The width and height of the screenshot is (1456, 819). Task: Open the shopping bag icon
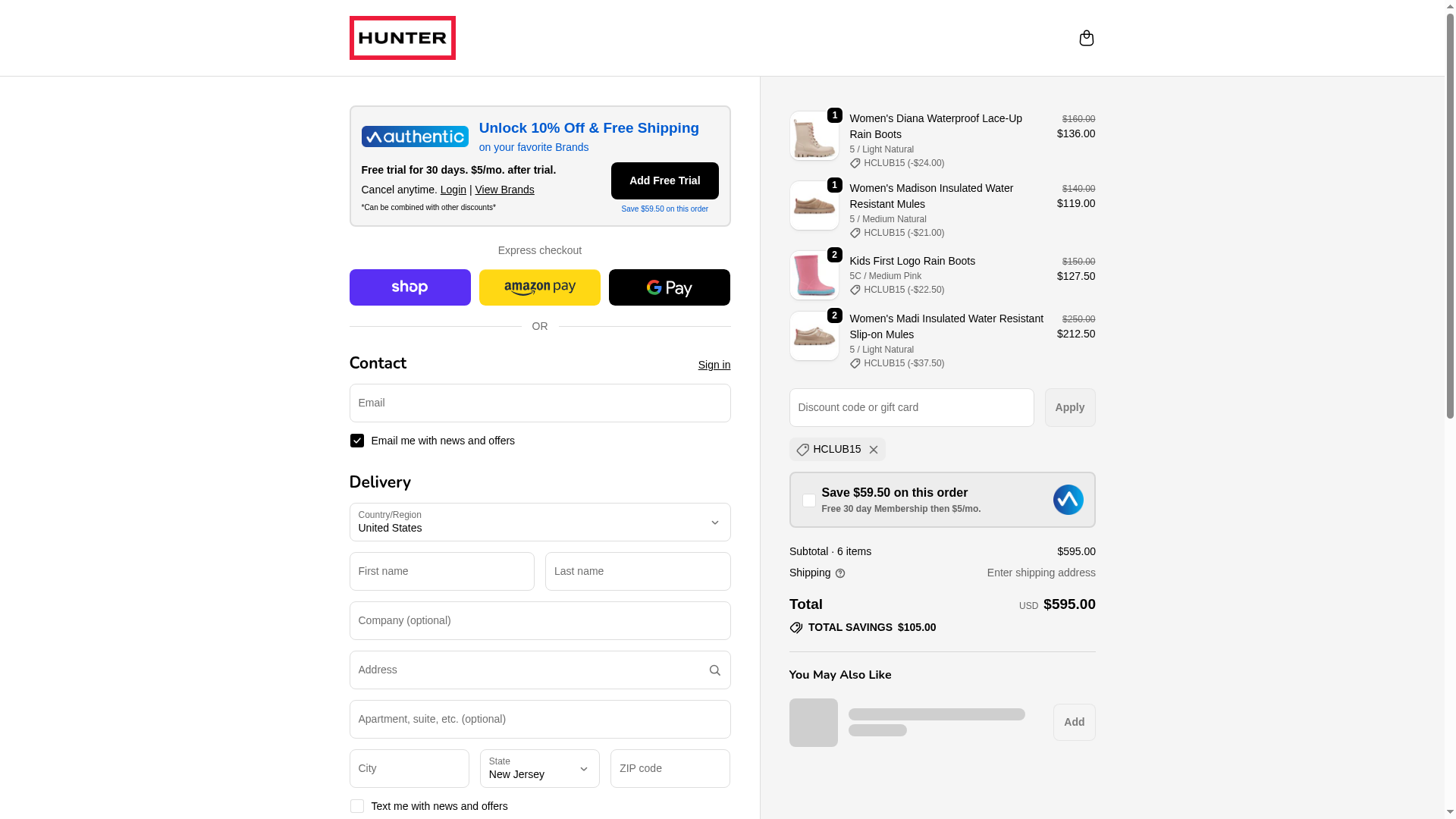pos(1086,38)
